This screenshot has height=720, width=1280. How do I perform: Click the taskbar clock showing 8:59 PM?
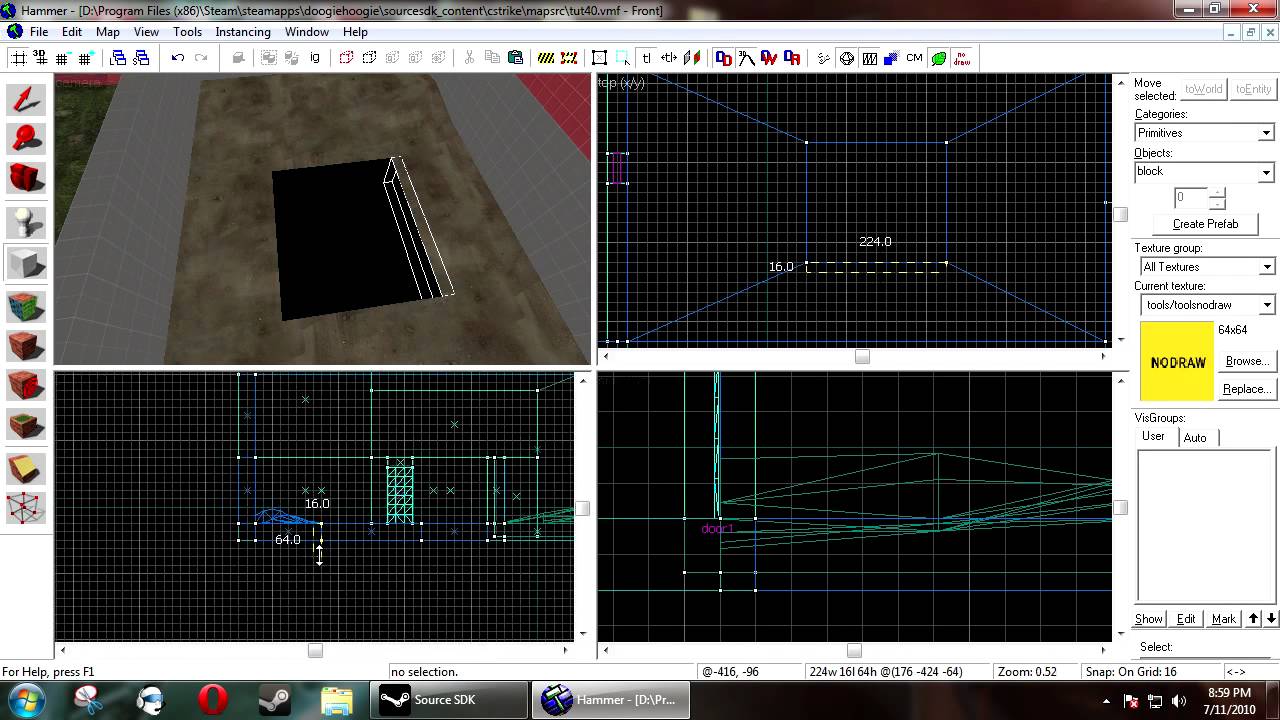pyautogui.click(x=1229, y=700)
